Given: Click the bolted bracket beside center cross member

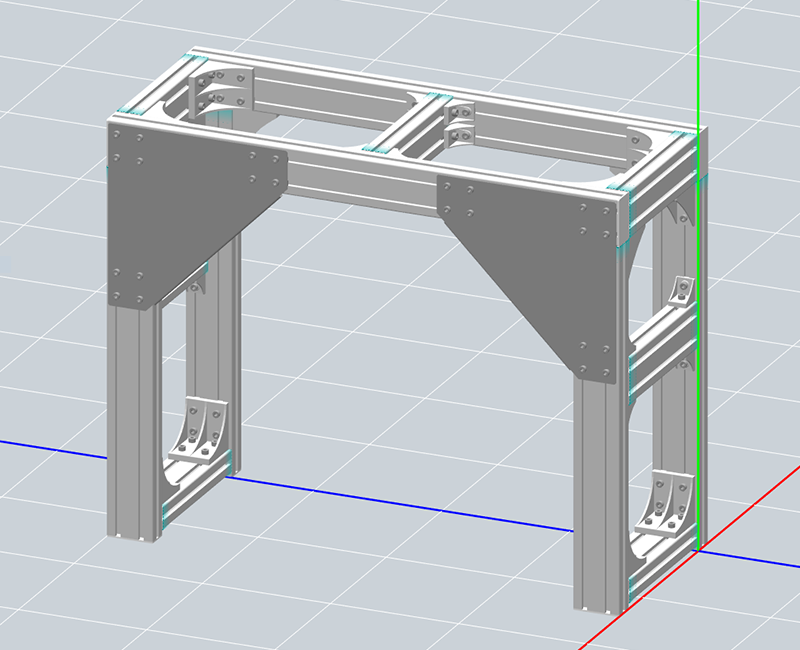Looking at the screenshot, I should tap(460, 123).
